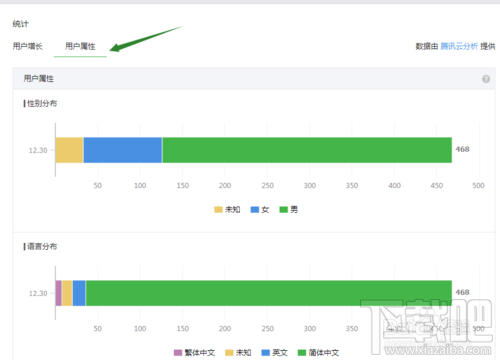
Task: Click the help question mark icon
Action: pos(486,79)
